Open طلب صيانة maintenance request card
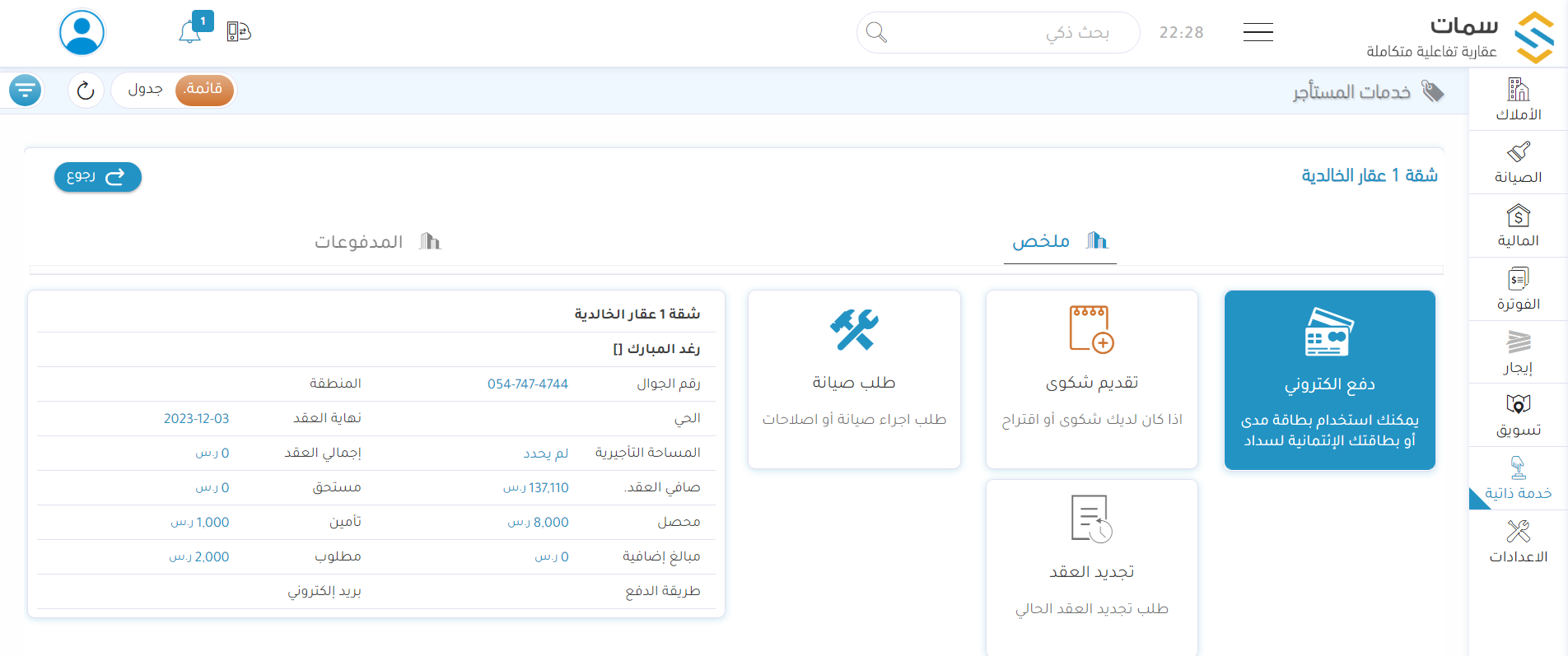Image resolution: width=1568 pixels, height=656 pixels. (x=854, y=379)
